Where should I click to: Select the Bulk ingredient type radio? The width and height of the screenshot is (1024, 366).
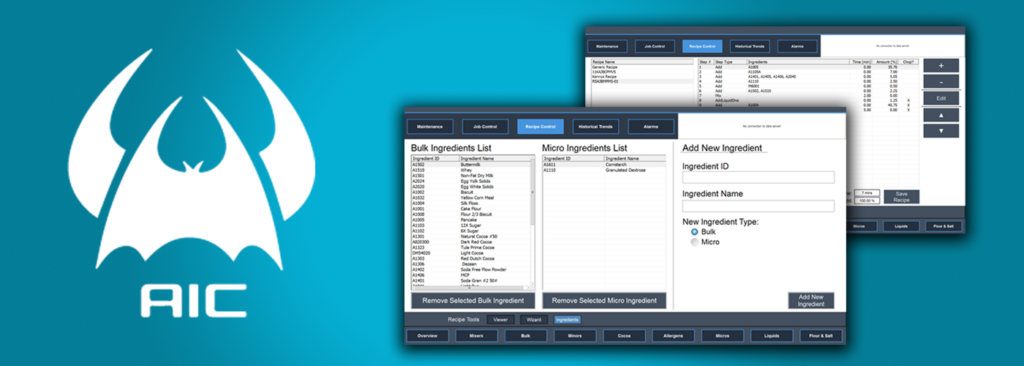click(694, 232)
